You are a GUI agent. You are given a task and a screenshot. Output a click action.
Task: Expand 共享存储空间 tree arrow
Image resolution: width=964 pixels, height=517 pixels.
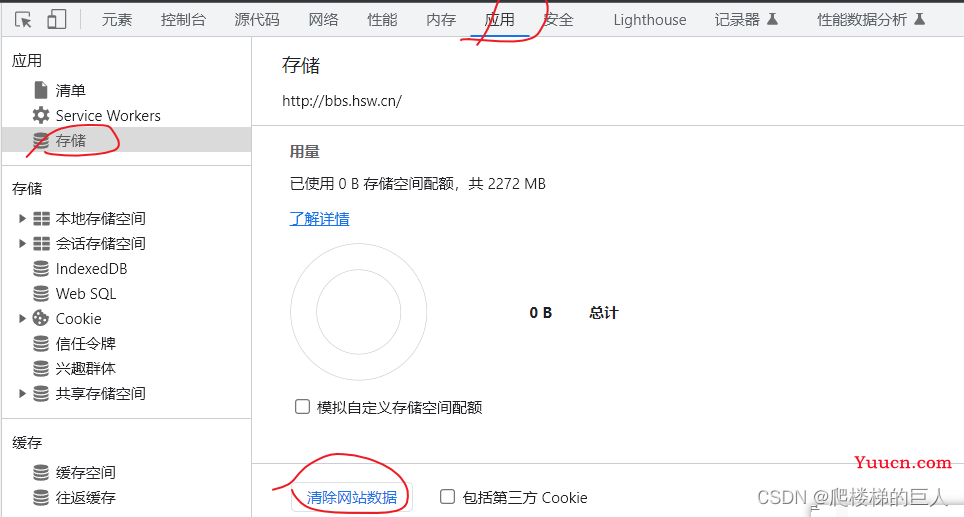(22, 393)
